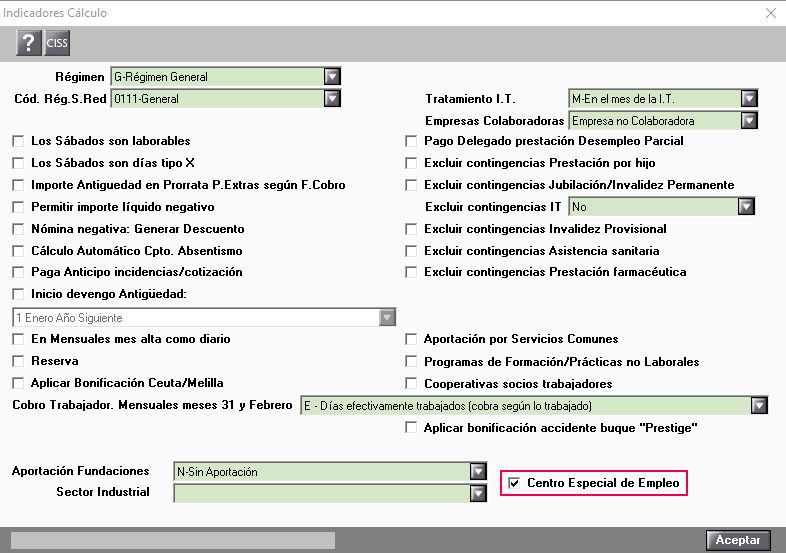Screen dimensions: 786x553
Task: Click the E - Días efectivamente trabajados field
Action: [x=534, y=405]
